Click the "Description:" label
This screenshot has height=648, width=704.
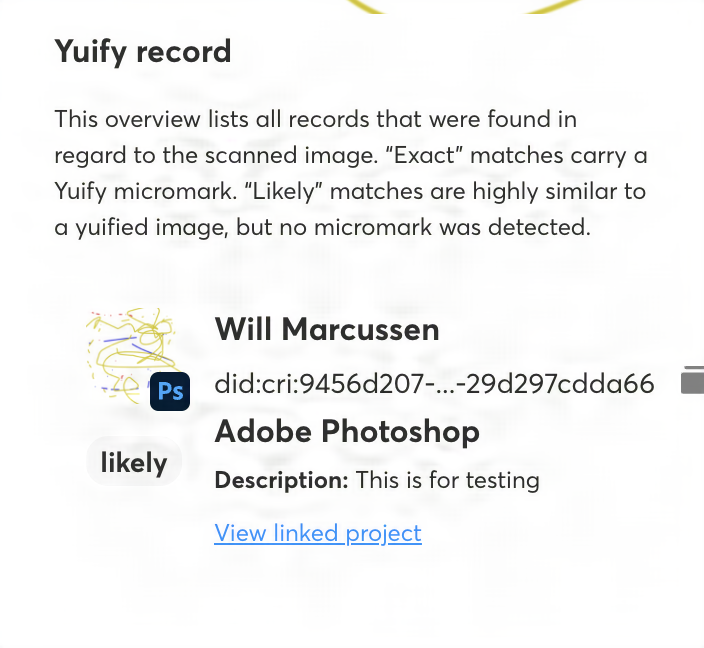[x=281, y=480]
